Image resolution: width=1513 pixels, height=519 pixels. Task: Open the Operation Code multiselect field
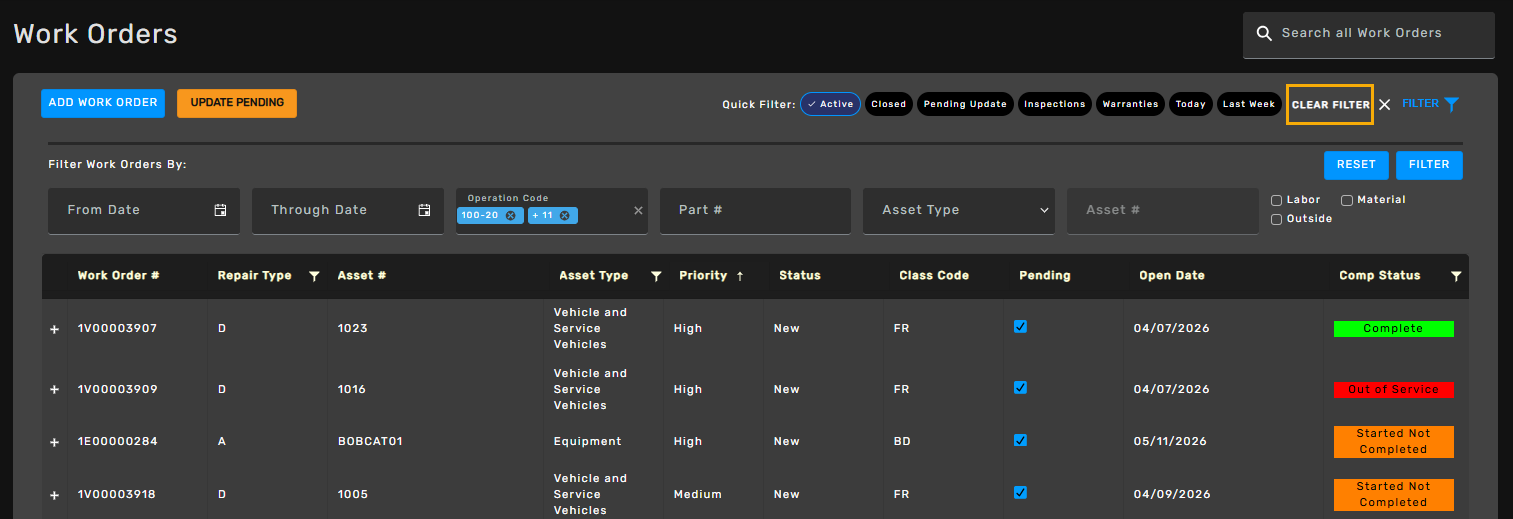(552, 211)
